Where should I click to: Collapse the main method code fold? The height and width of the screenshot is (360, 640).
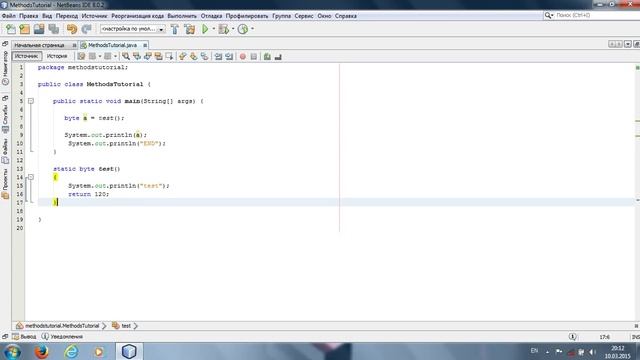point(31,101)
